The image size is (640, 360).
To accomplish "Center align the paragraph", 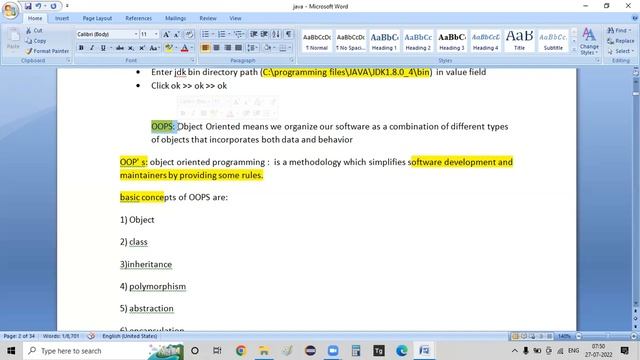I will 216,48.
